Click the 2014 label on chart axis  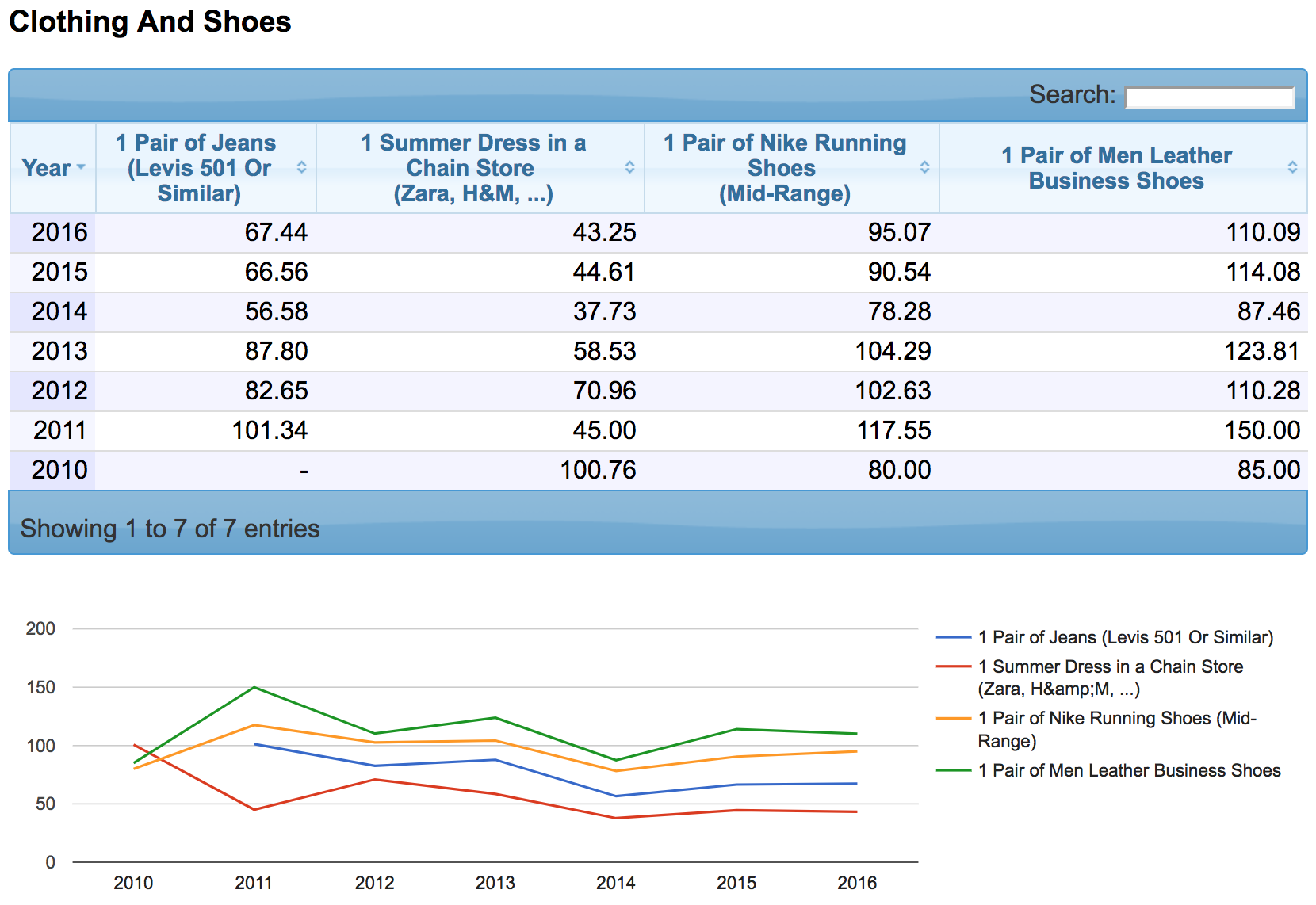[615, 883]
